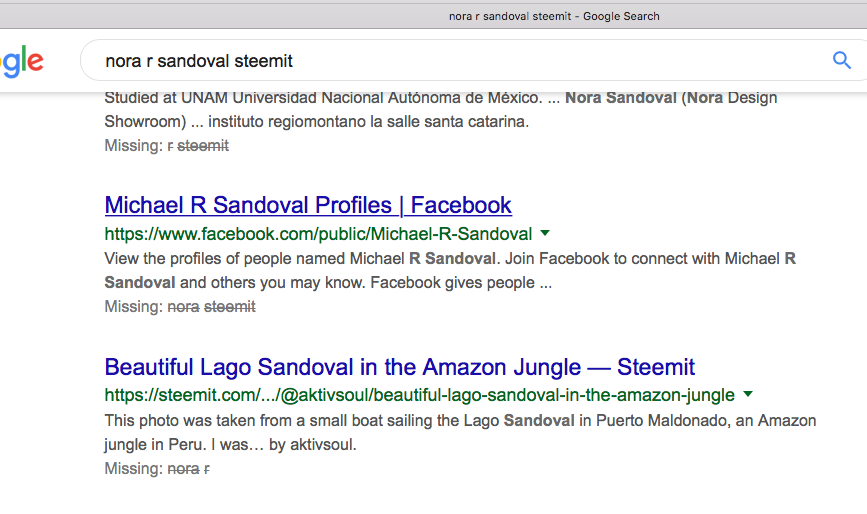Click the window title bar text
The height and width of the screenshot is (514, 867).
pyautogui.click(x=554, y=16)
